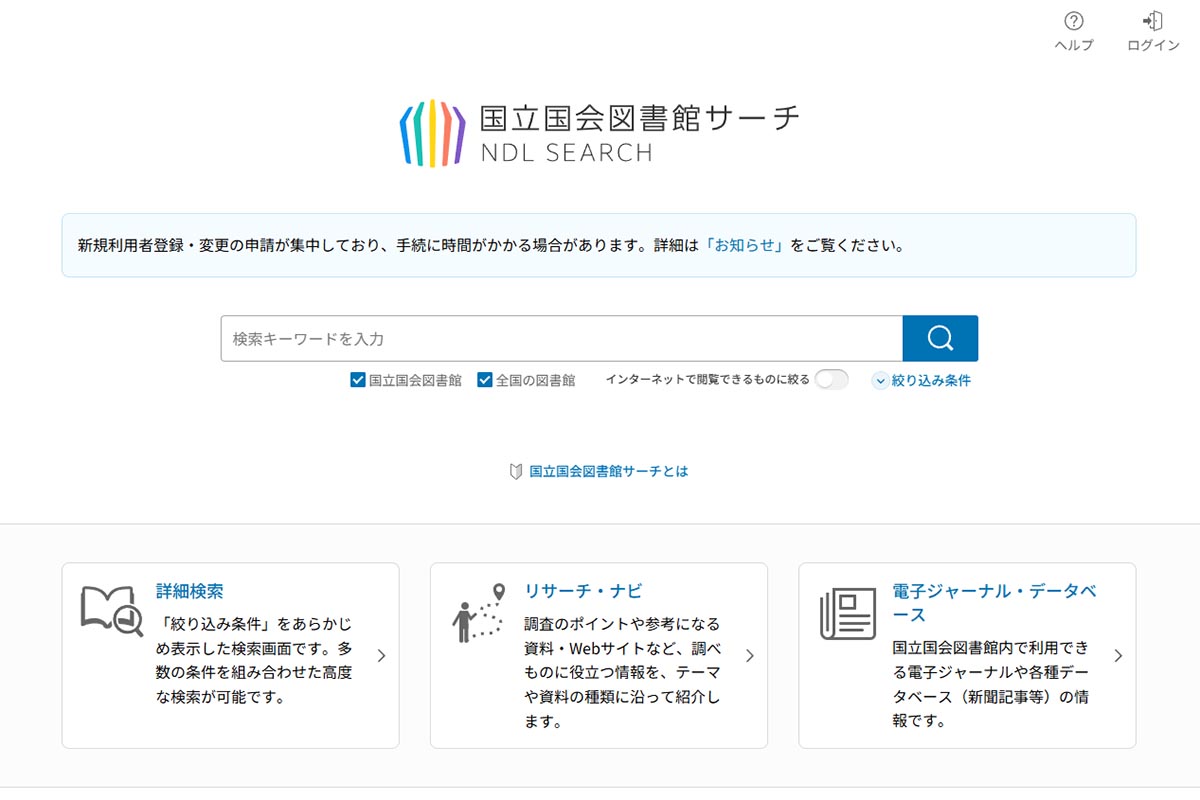
Task: Click the 詳細検索 description text
Action: pos(254,660)
